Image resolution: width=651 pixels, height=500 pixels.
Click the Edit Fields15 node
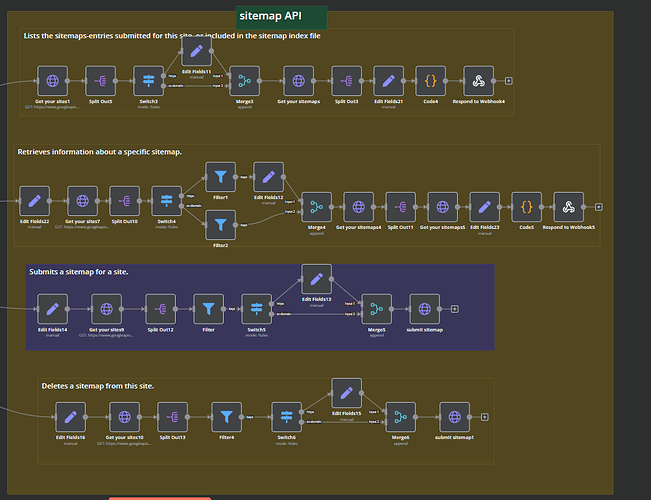click(347, 393)
